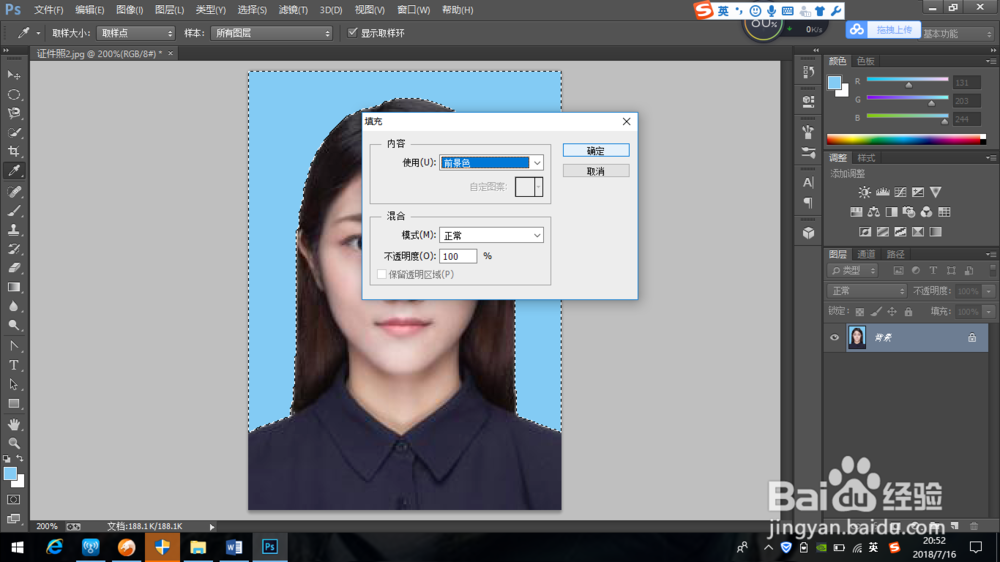Open the 编辑(E) menu

click(x=89, y=10)
